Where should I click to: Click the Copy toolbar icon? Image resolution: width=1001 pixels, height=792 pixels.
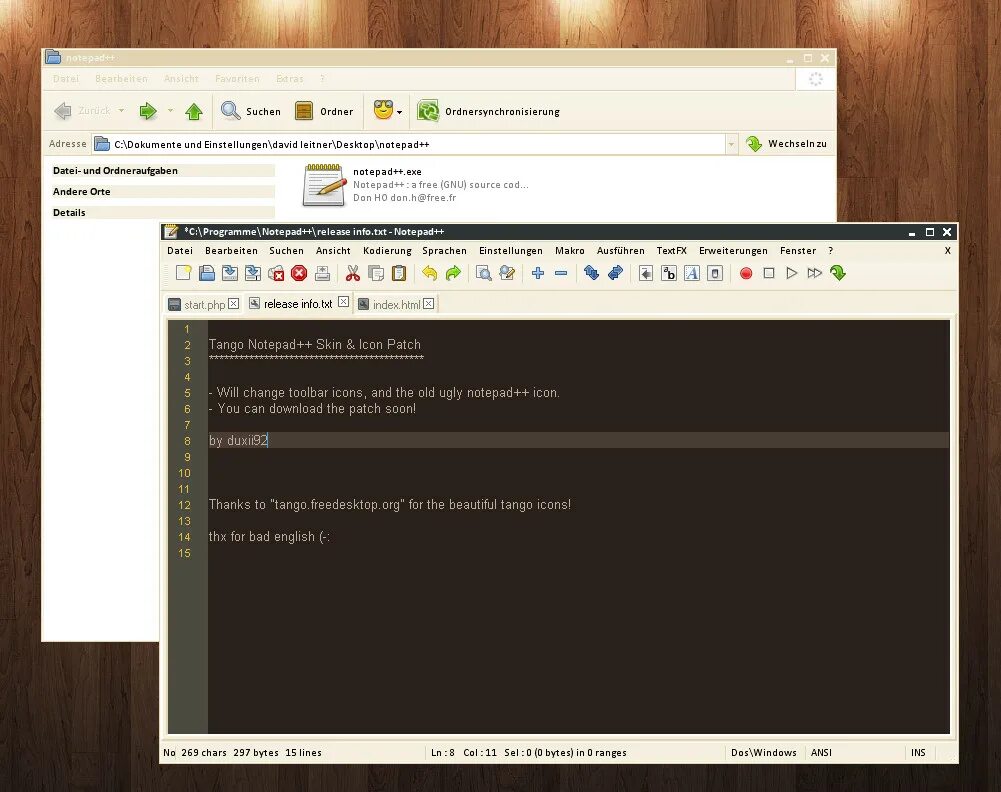pyautogui.click(x=376, y=273)
